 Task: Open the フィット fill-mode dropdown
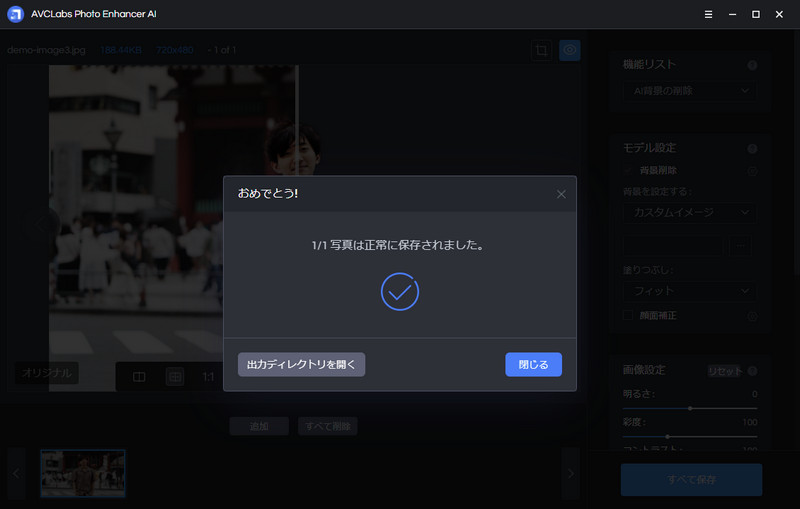pos(689,291)
